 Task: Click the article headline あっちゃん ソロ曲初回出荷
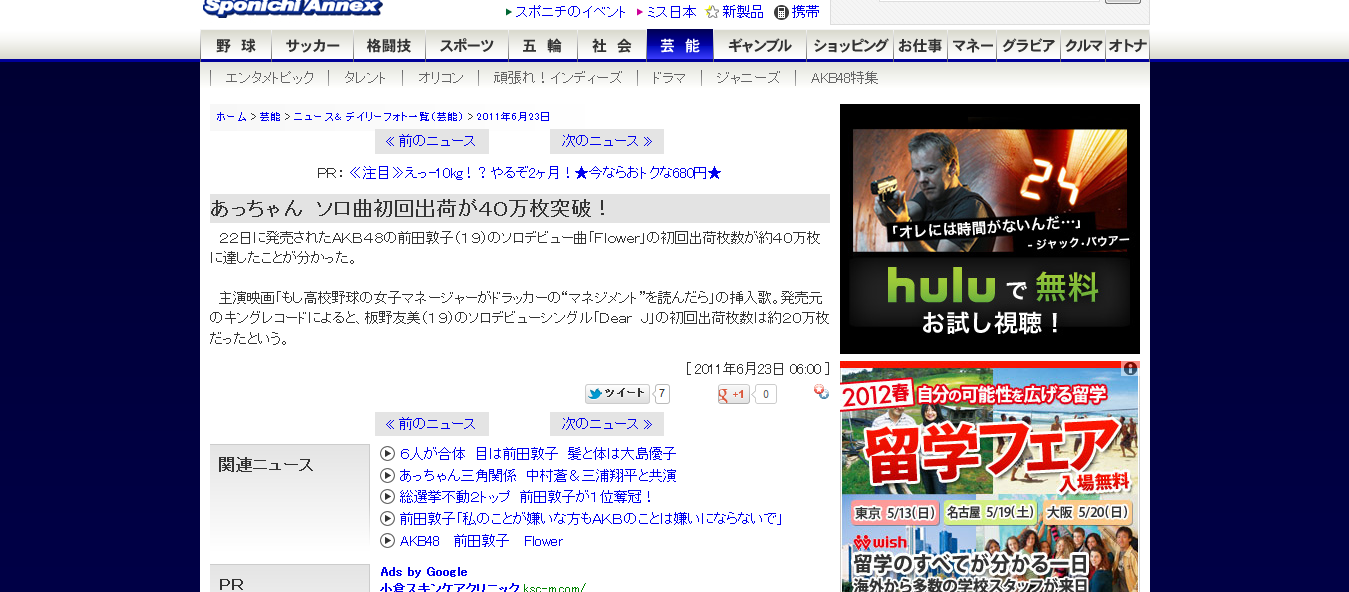click(410, 209)
